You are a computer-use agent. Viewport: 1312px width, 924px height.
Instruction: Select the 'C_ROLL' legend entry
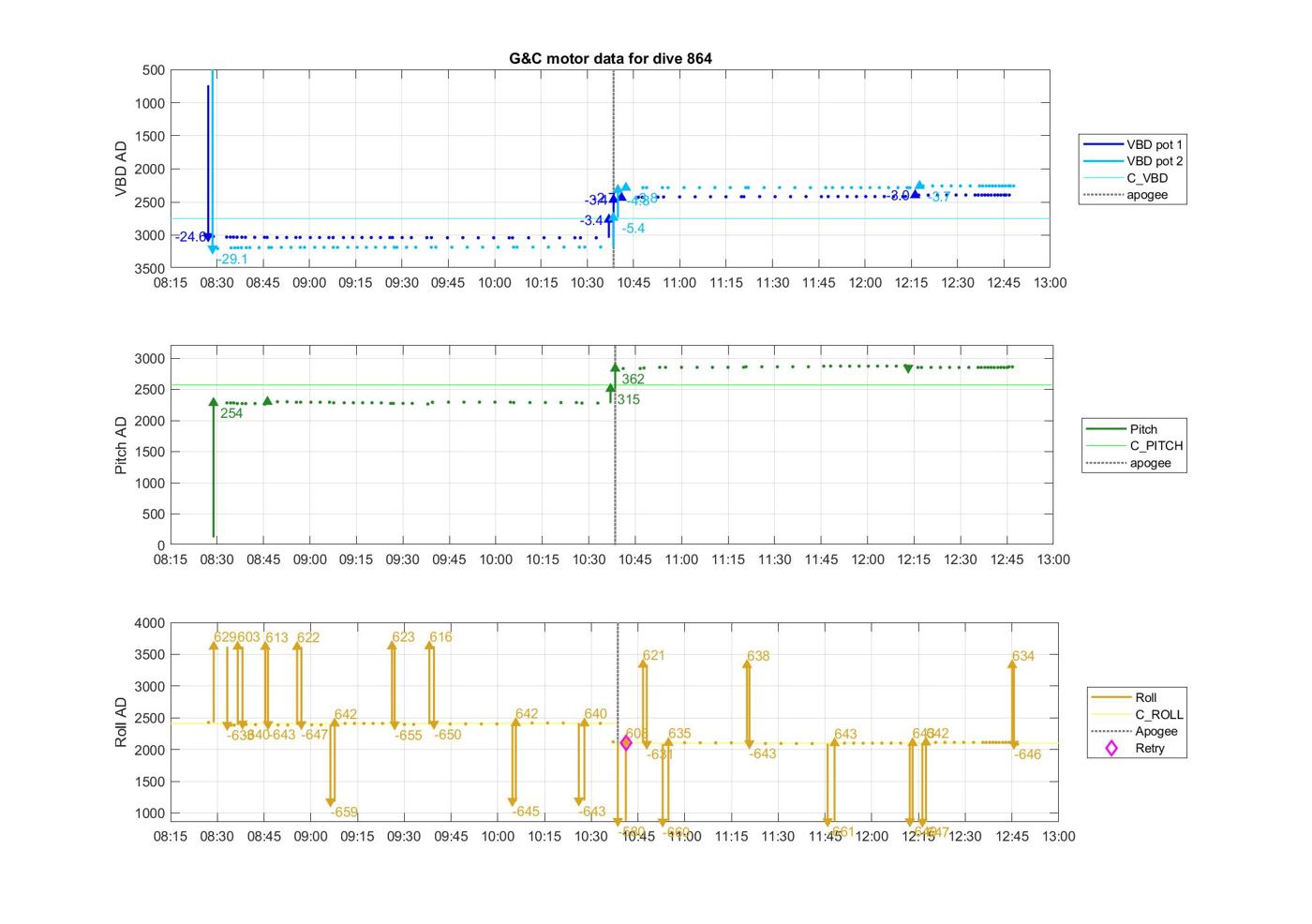click(1159, 714)
